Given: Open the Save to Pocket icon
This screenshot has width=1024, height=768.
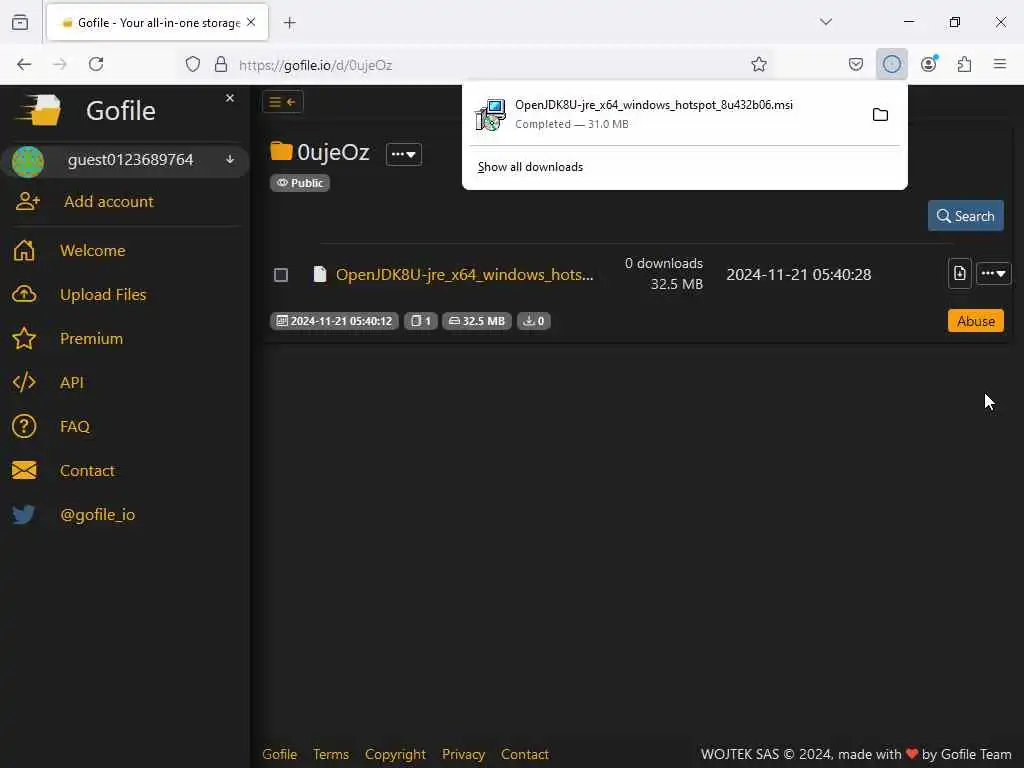Looking at the screenshot, I should pyautogui.click(x=856, y=64).
